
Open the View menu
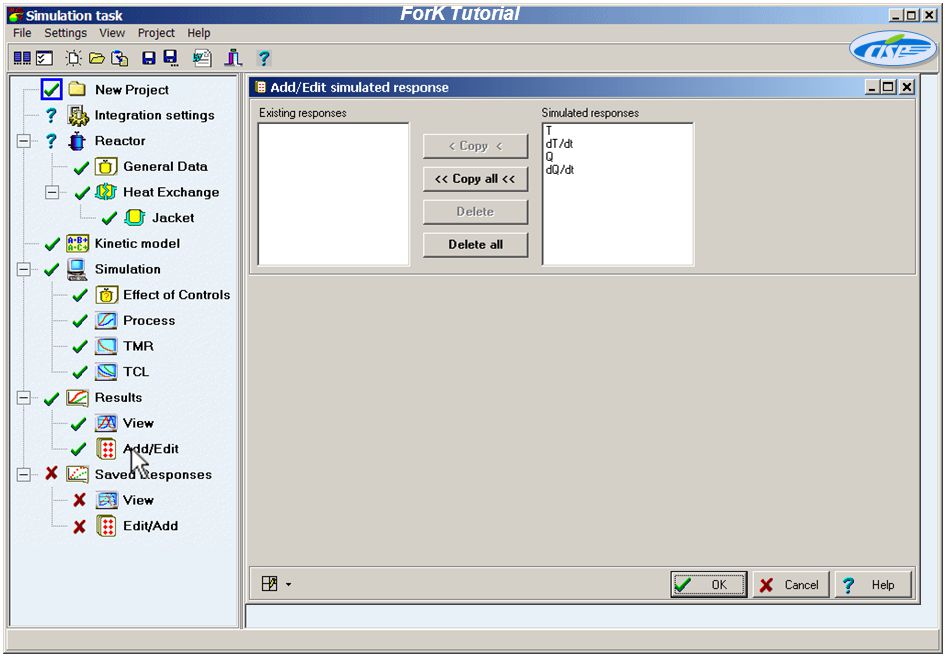[x=112, y=33]
